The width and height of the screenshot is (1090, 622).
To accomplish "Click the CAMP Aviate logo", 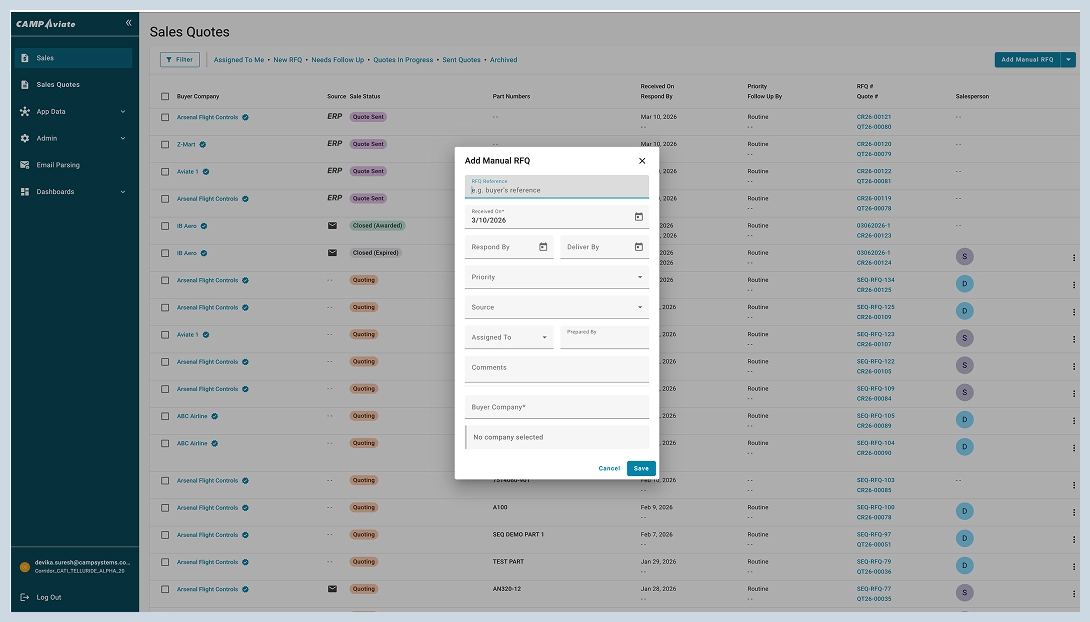I will (46, 24).
